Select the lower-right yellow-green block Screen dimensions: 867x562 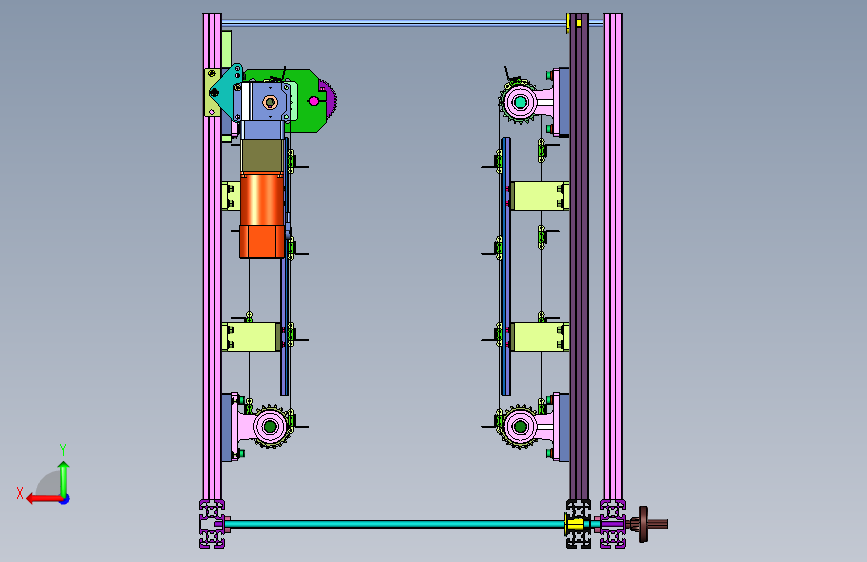(x=539, y=337)
